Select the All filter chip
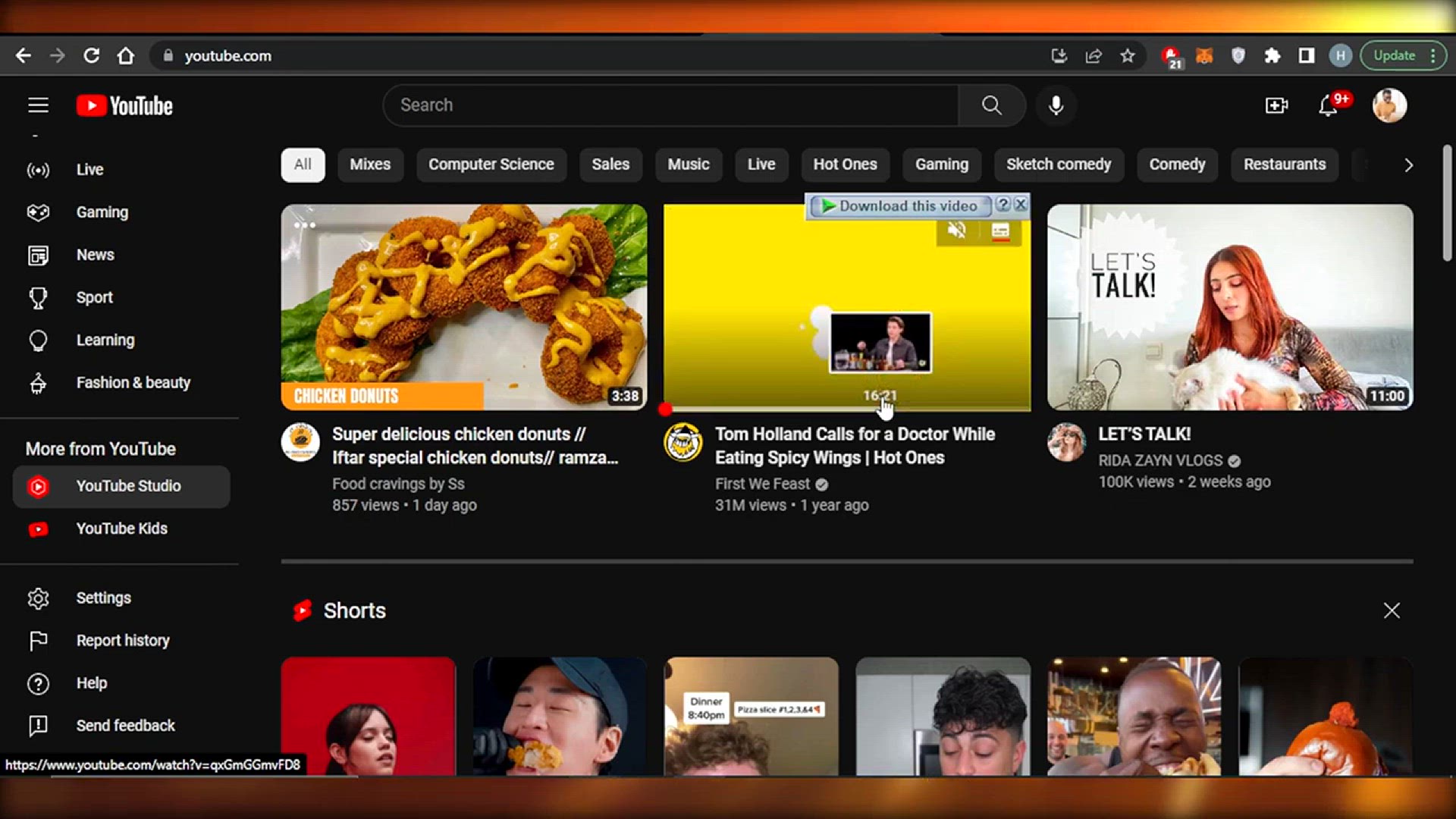1456x819 pixels. 303,165
